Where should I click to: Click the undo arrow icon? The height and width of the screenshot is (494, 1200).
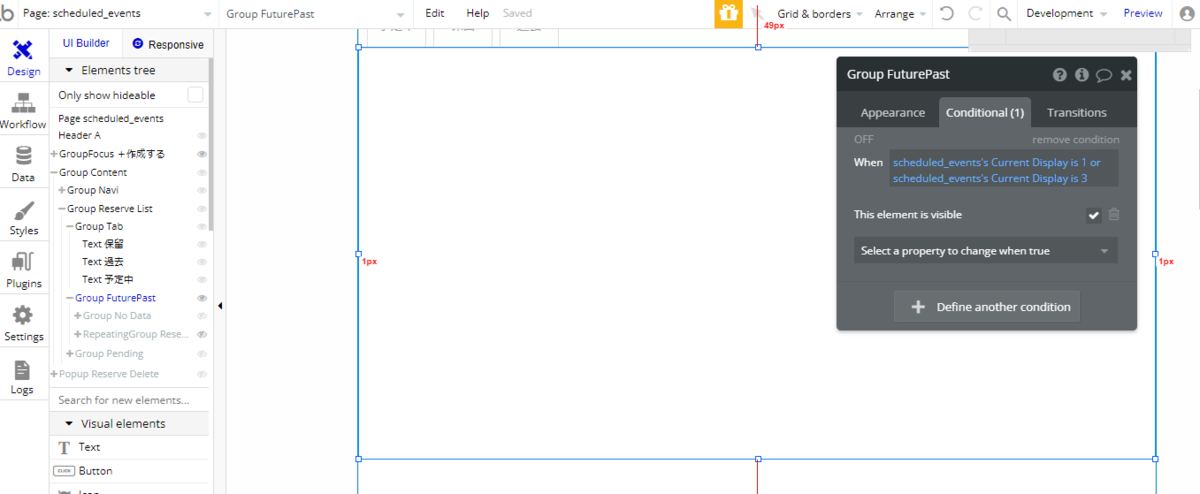click(947, 14)
